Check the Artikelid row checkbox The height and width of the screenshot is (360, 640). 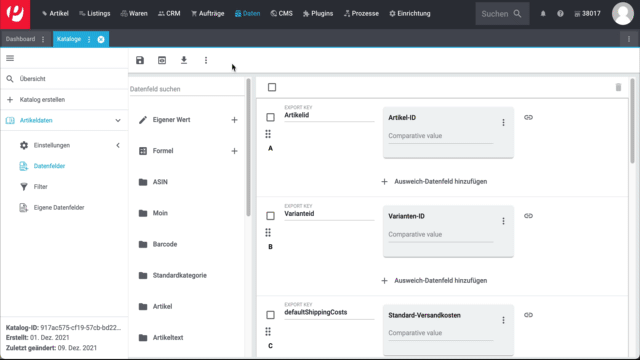pos(270,118)
